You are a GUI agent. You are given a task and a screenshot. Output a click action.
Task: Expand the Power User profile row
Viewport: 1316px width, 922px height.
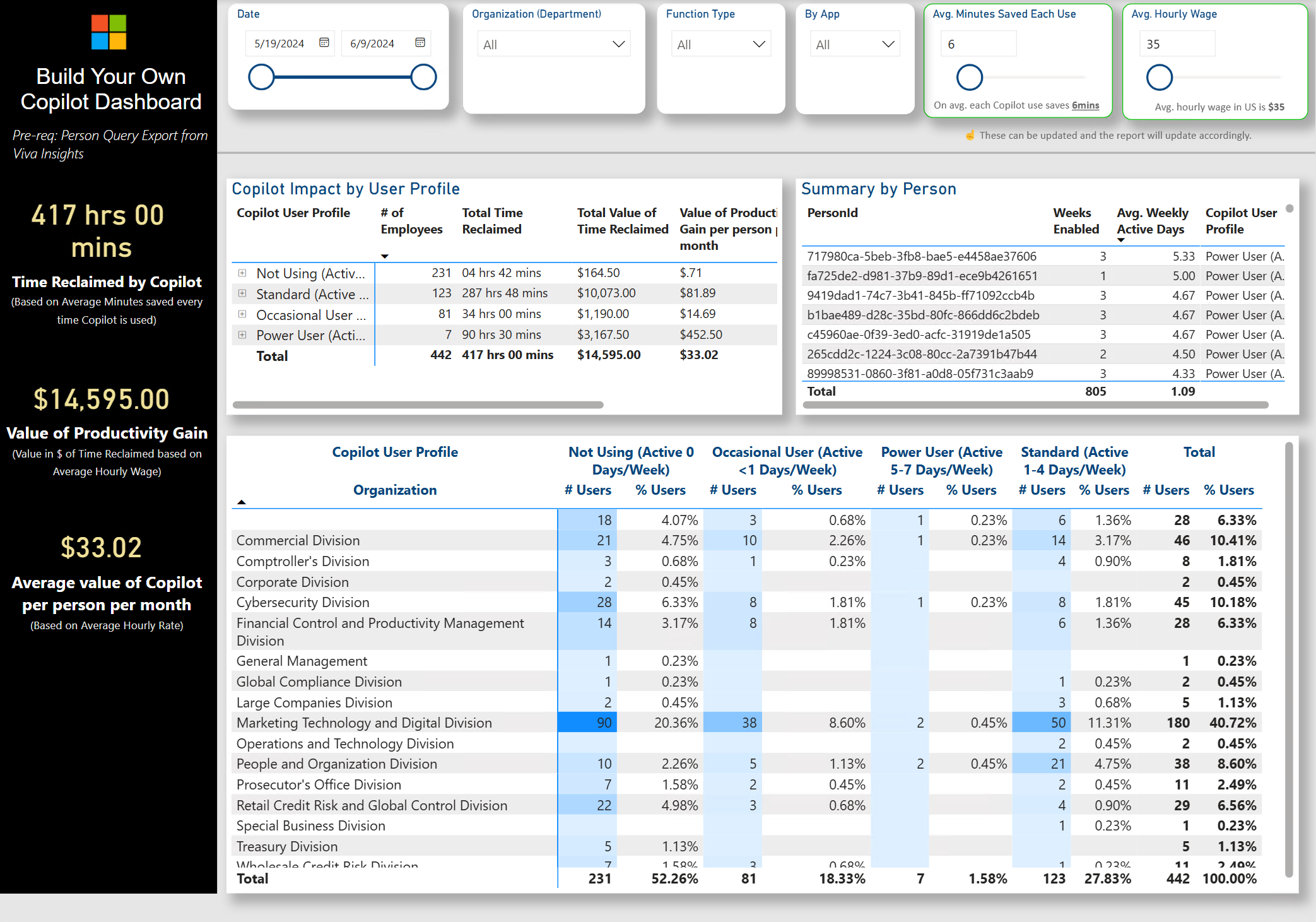tap(242, 335)
